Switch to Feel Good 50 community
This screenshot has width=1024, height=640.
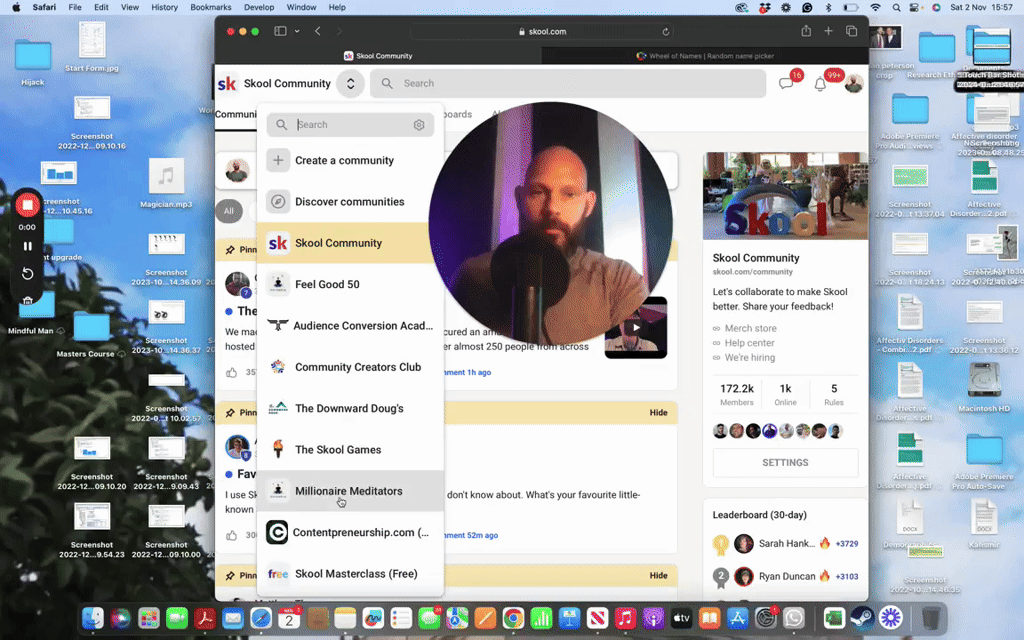click(350, 284)
